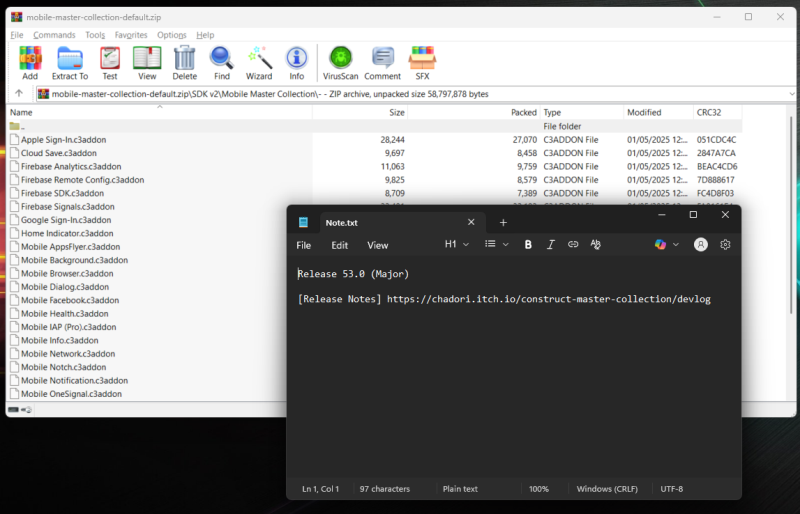Open the Help menu in WinRAR
The height and width of the screenshot is (514, 800).
pos(205,35)
